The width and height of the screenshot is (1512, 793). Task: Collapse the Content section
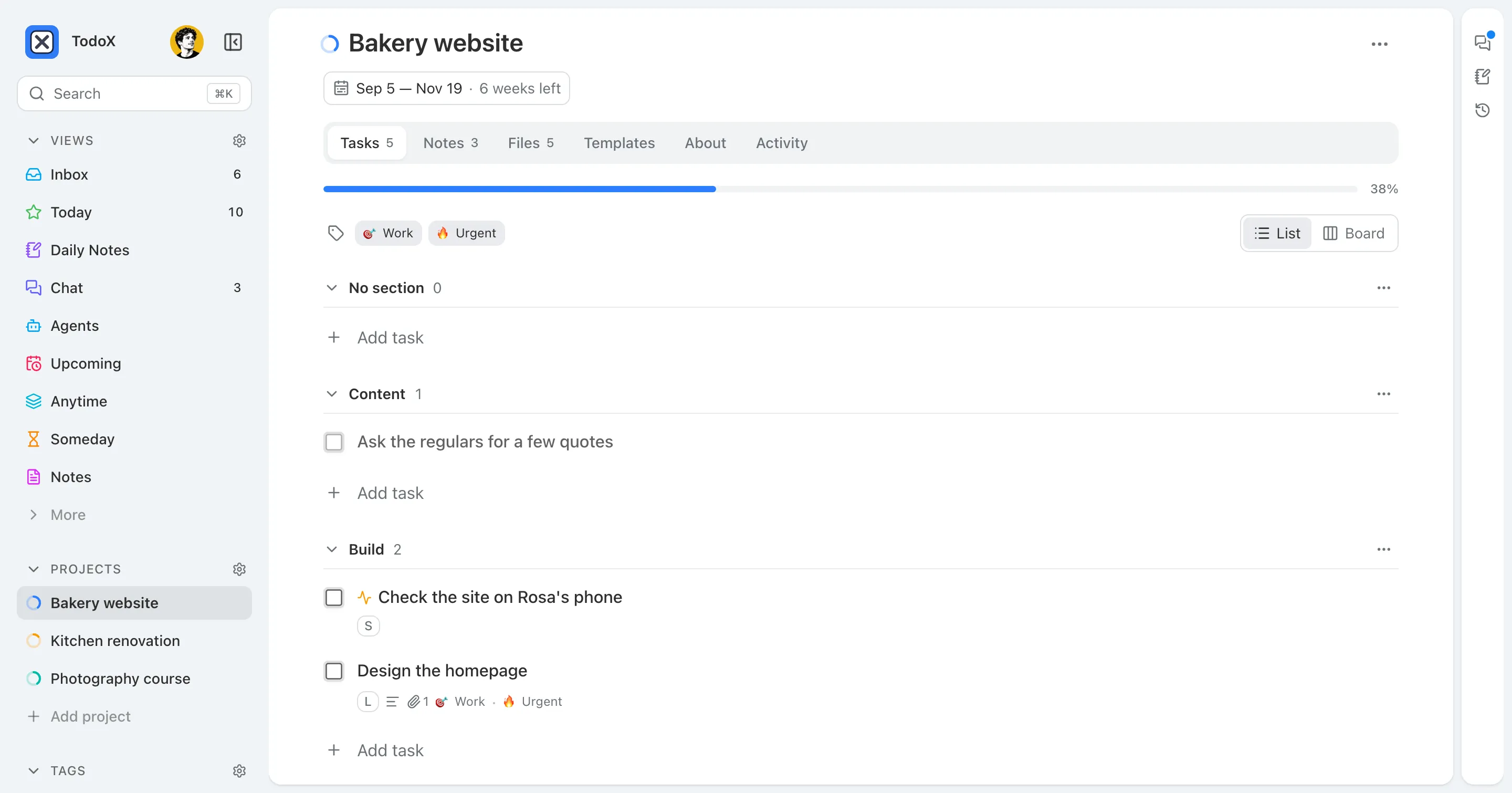(x=332, y=394)
